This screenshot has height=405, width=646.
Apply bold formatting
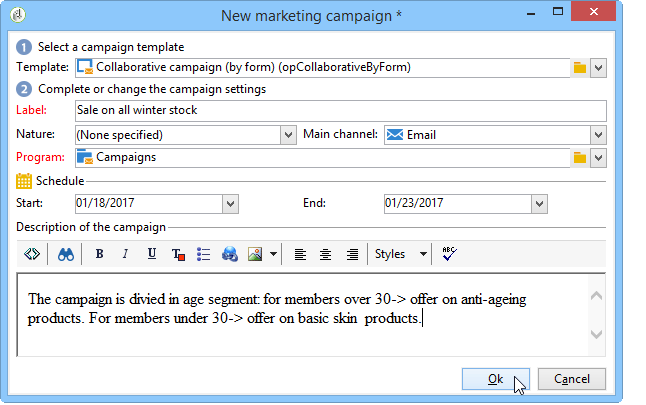pos(99,254)
